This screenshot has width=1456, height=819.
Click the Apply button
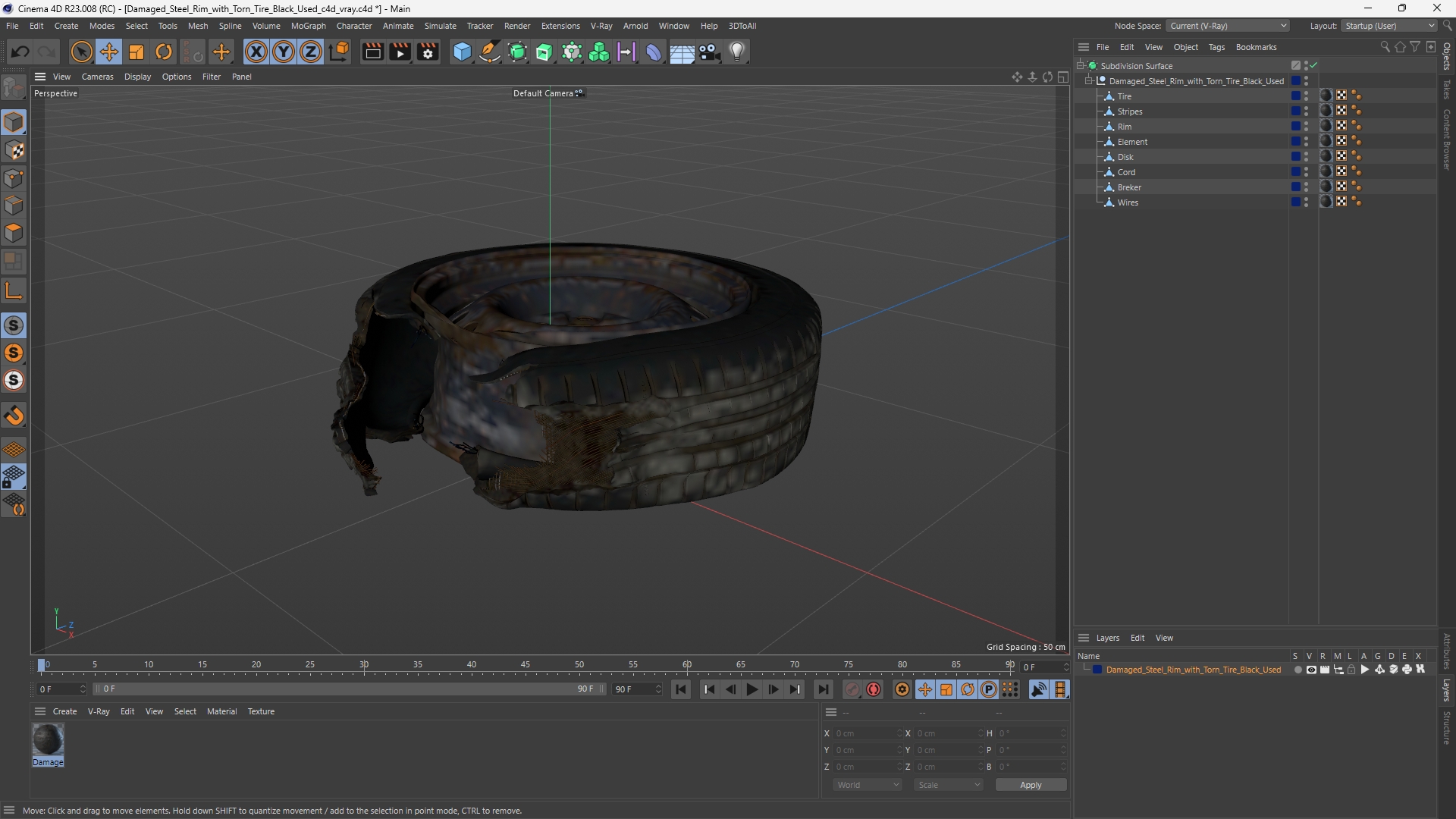coord(1031,785)
